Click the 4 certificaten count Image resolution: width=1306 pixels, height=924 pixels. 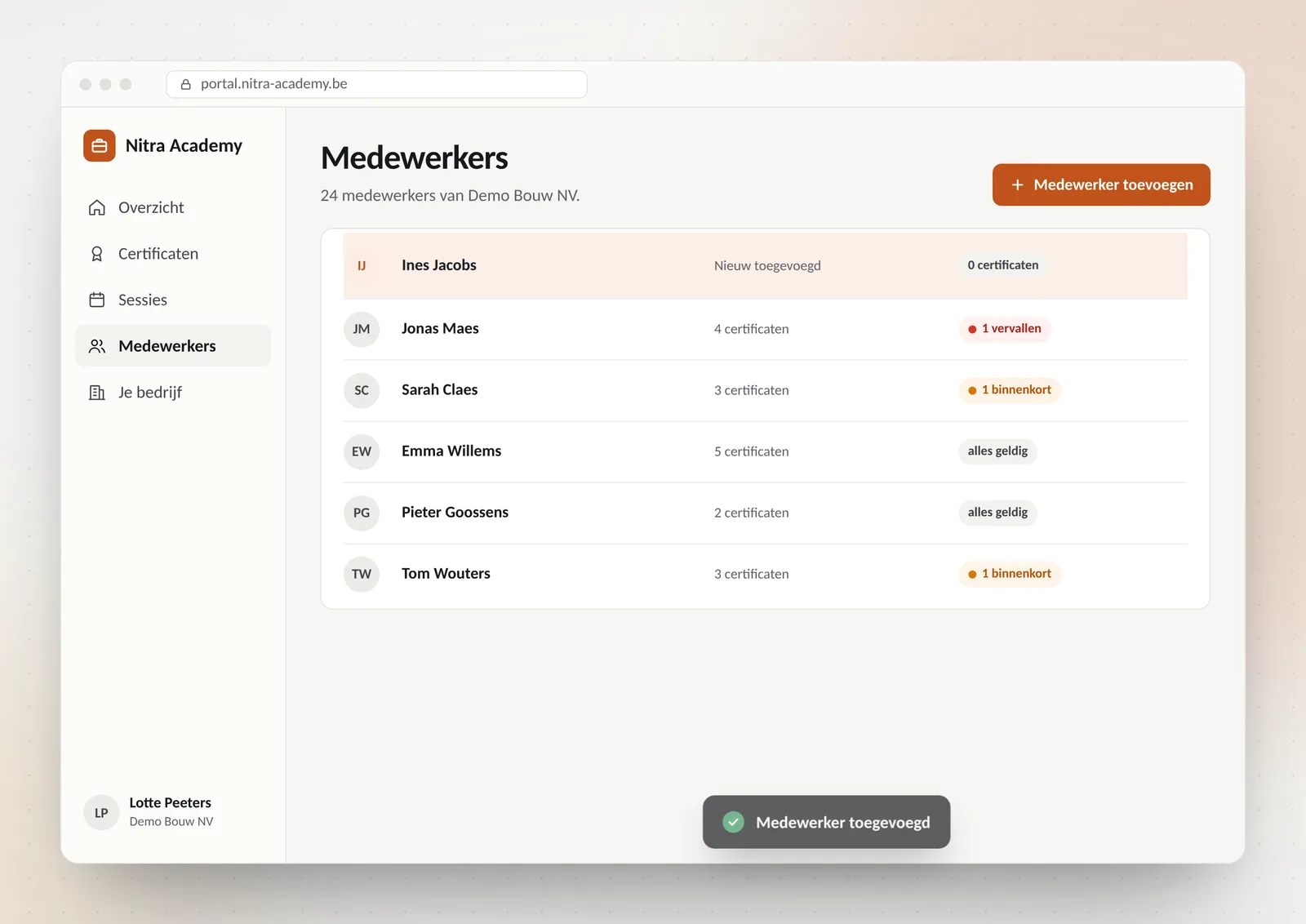751,329
